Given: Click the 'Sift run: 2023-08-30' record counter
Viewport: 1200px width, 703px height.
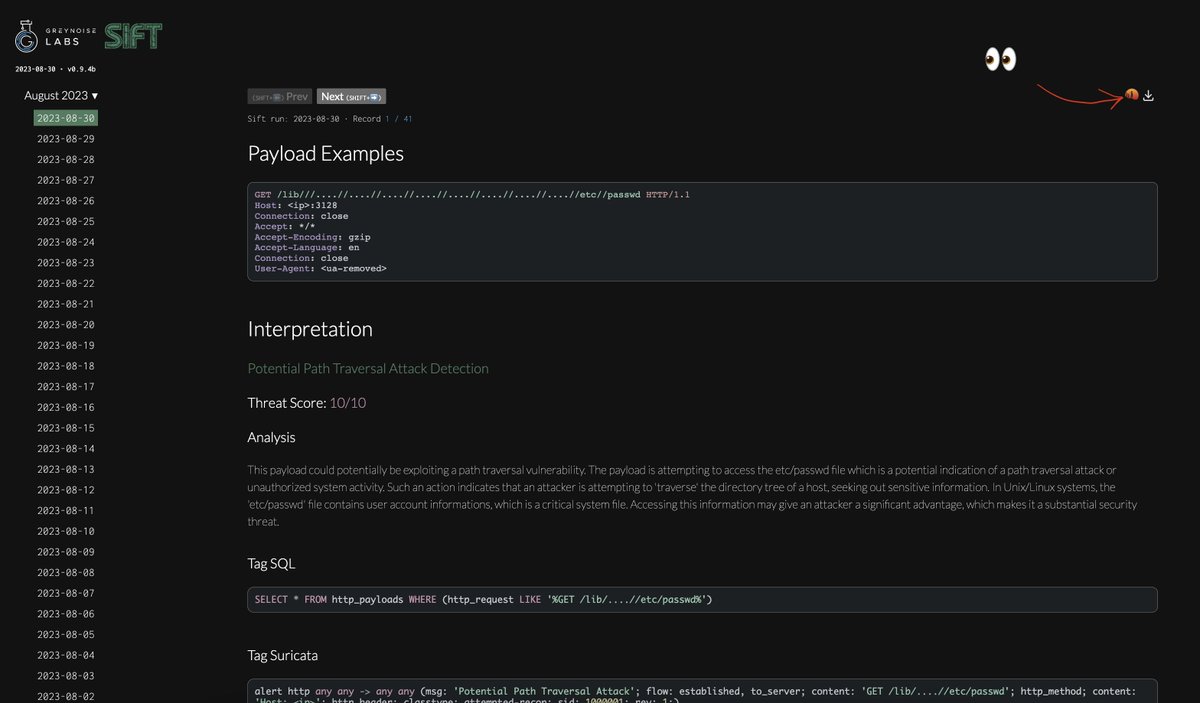Looking at the screenshot, I should 330,119.
